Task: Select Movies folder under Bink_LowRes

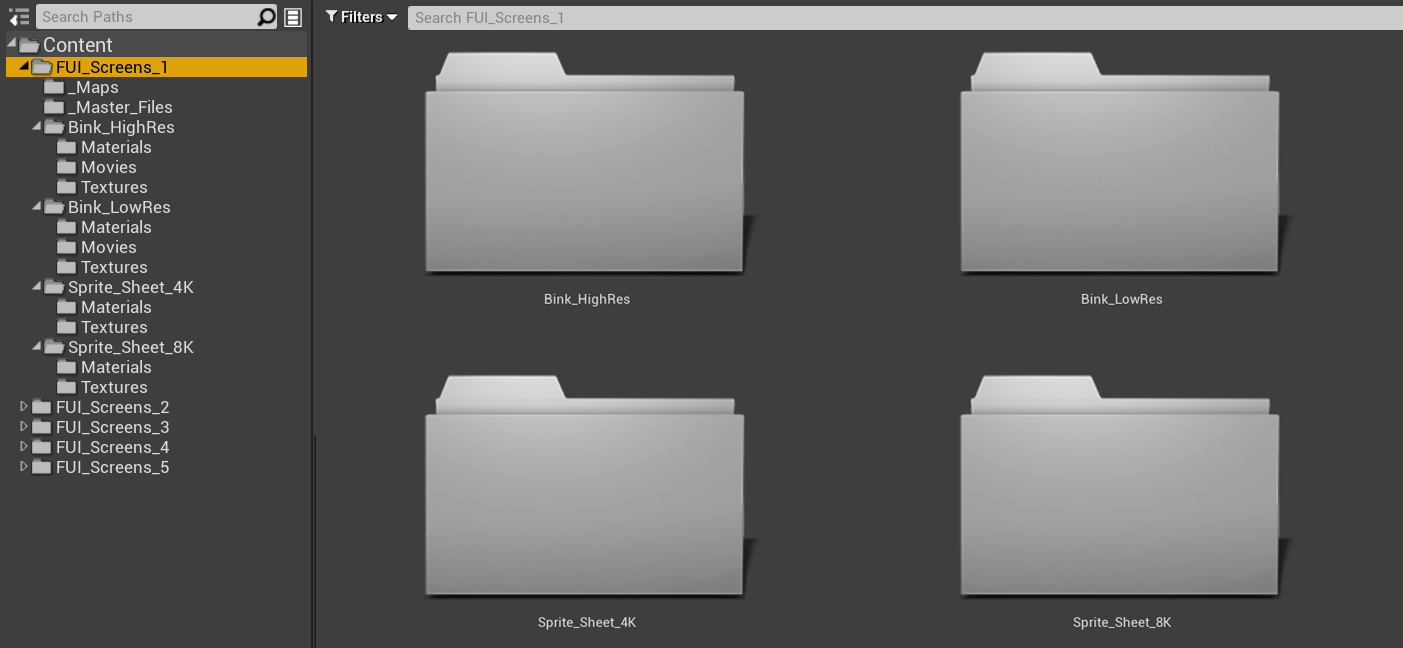Action: (108, 247)
